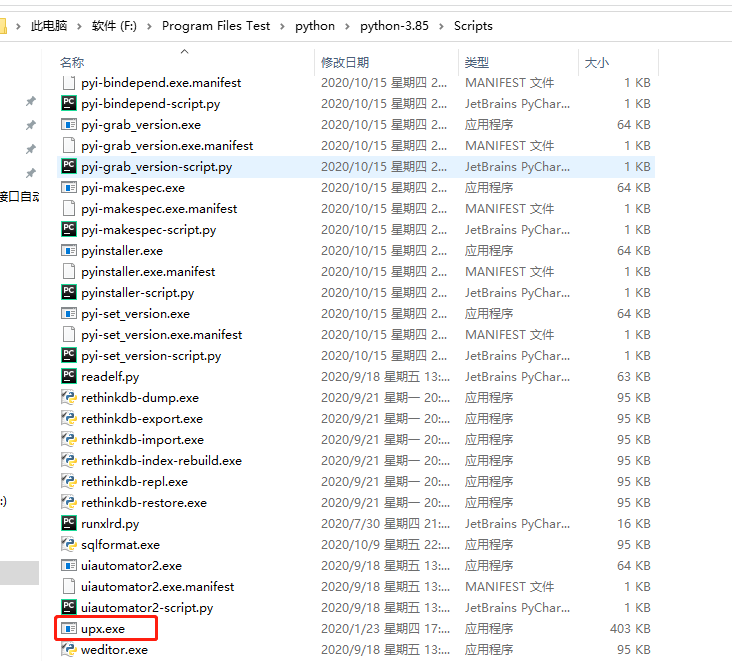The height and width of the screenshot is (670, 732).
Task: Open breadcrumb dropdown after 此电脑
Action: click(x=79, y=26)
